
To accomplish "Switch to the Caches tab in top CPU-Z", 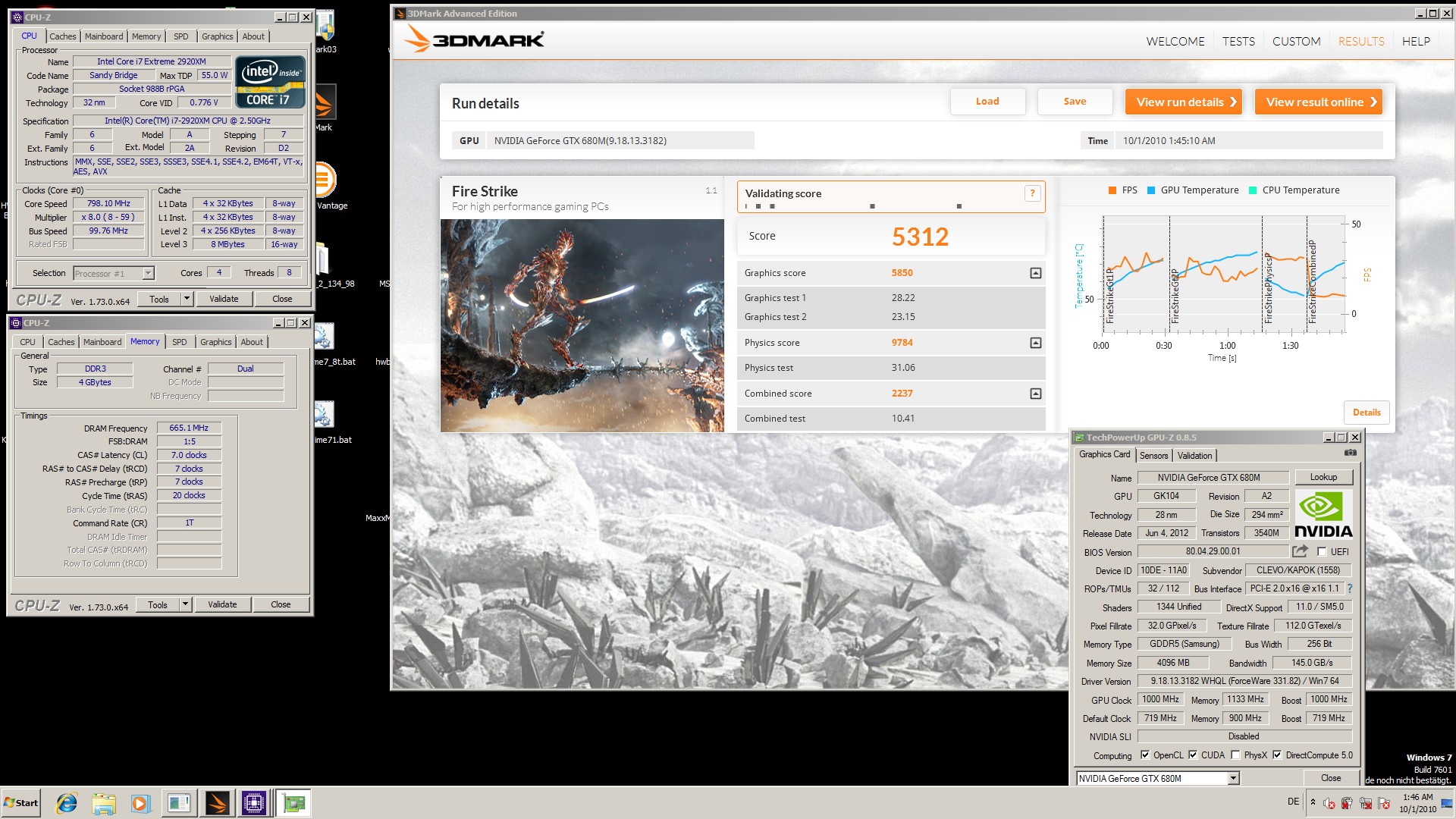I will point(63,36).
